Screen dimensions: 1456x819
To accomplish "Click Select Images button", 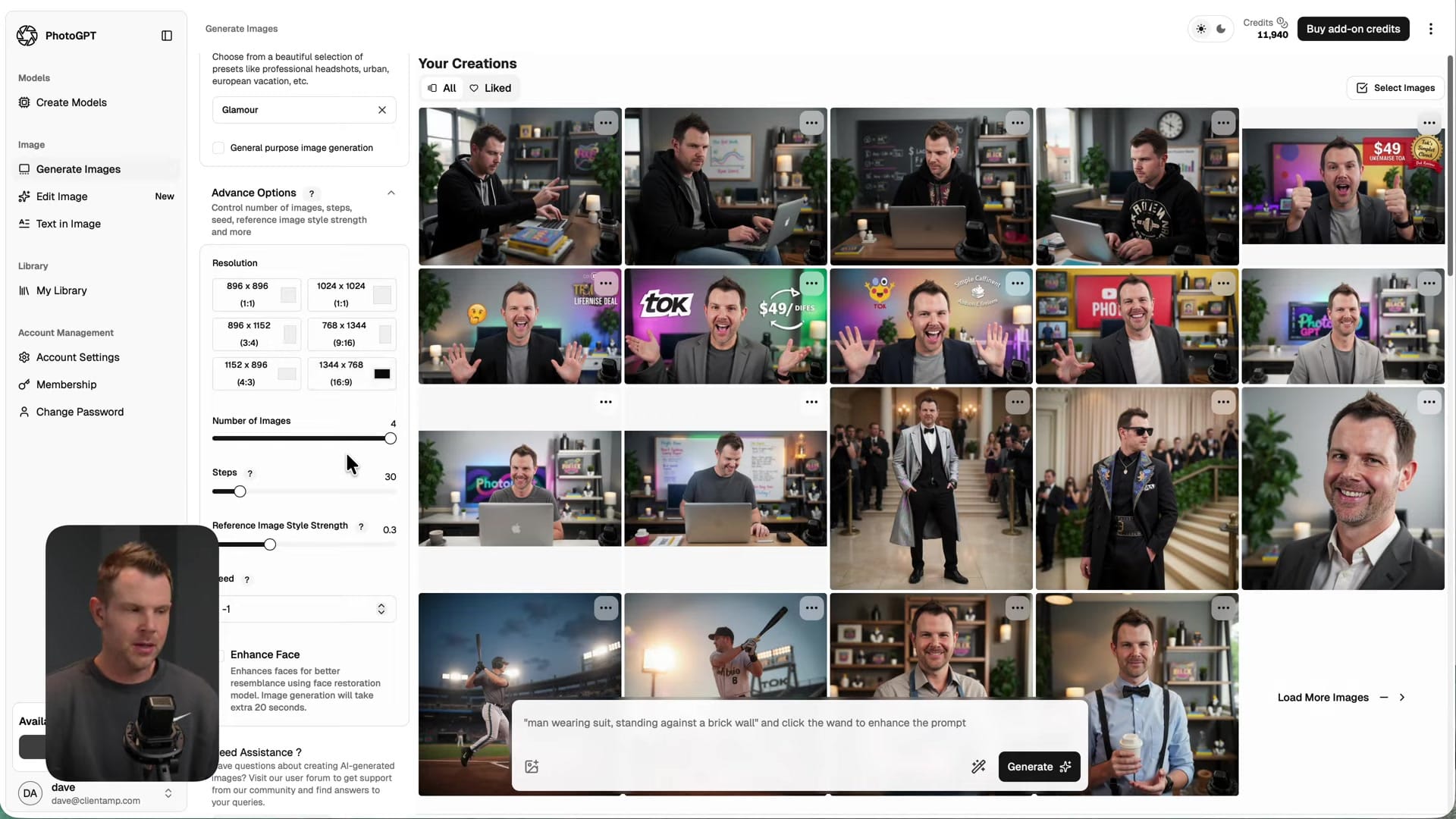I will click(x=1395, y=88).
